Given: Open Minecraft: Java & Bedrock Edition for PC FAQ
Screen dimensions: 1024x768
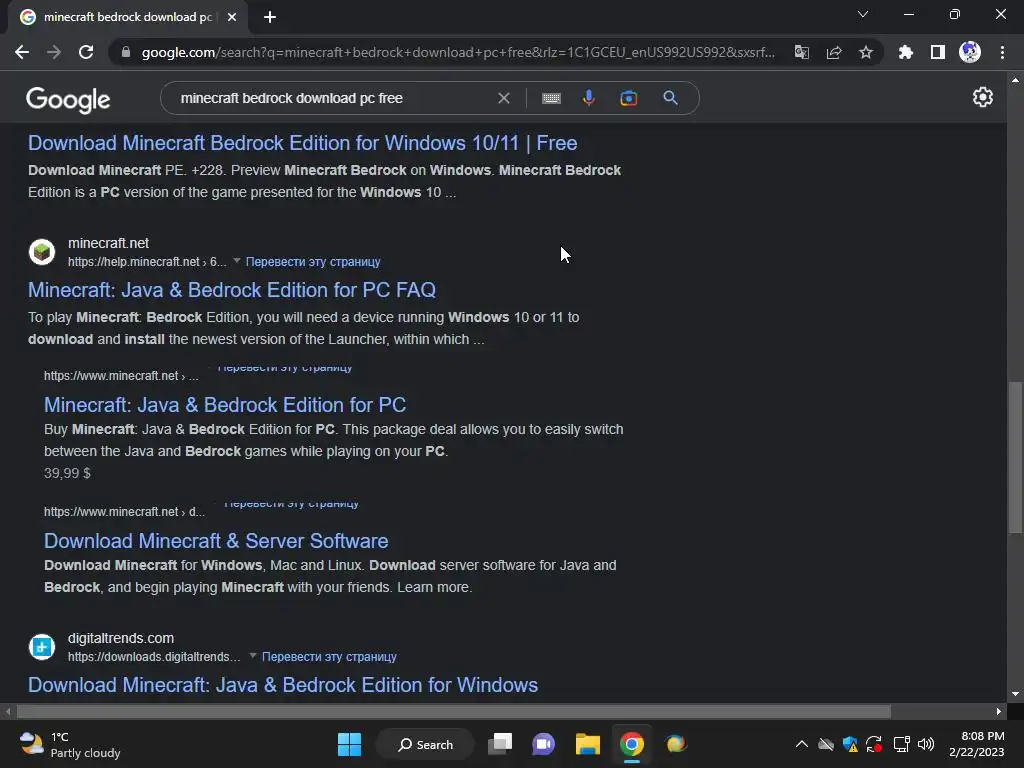Looking at the screenshot, I should [232, 290].
